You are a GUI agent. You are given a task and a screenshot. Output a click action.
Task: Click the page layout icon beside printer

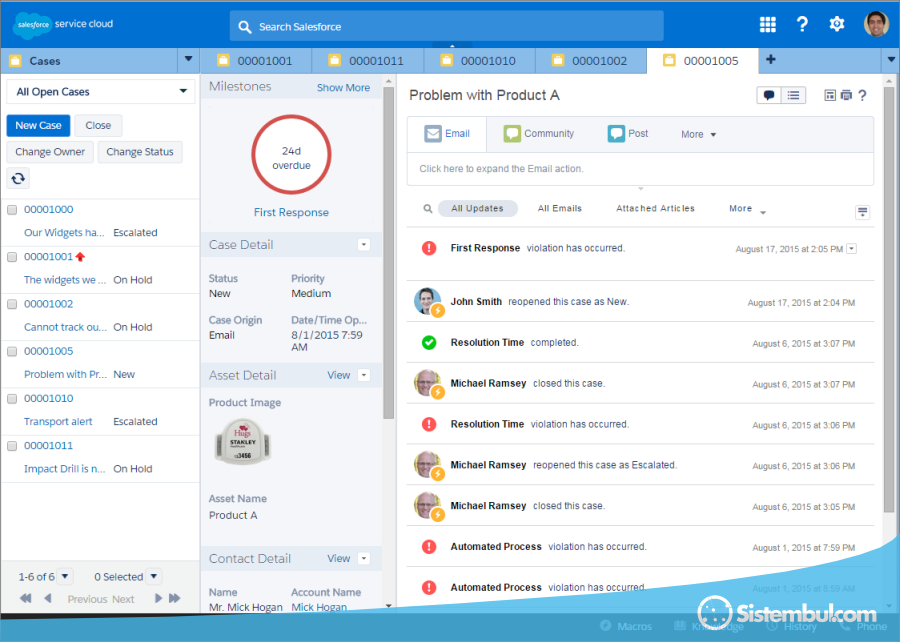830,95
